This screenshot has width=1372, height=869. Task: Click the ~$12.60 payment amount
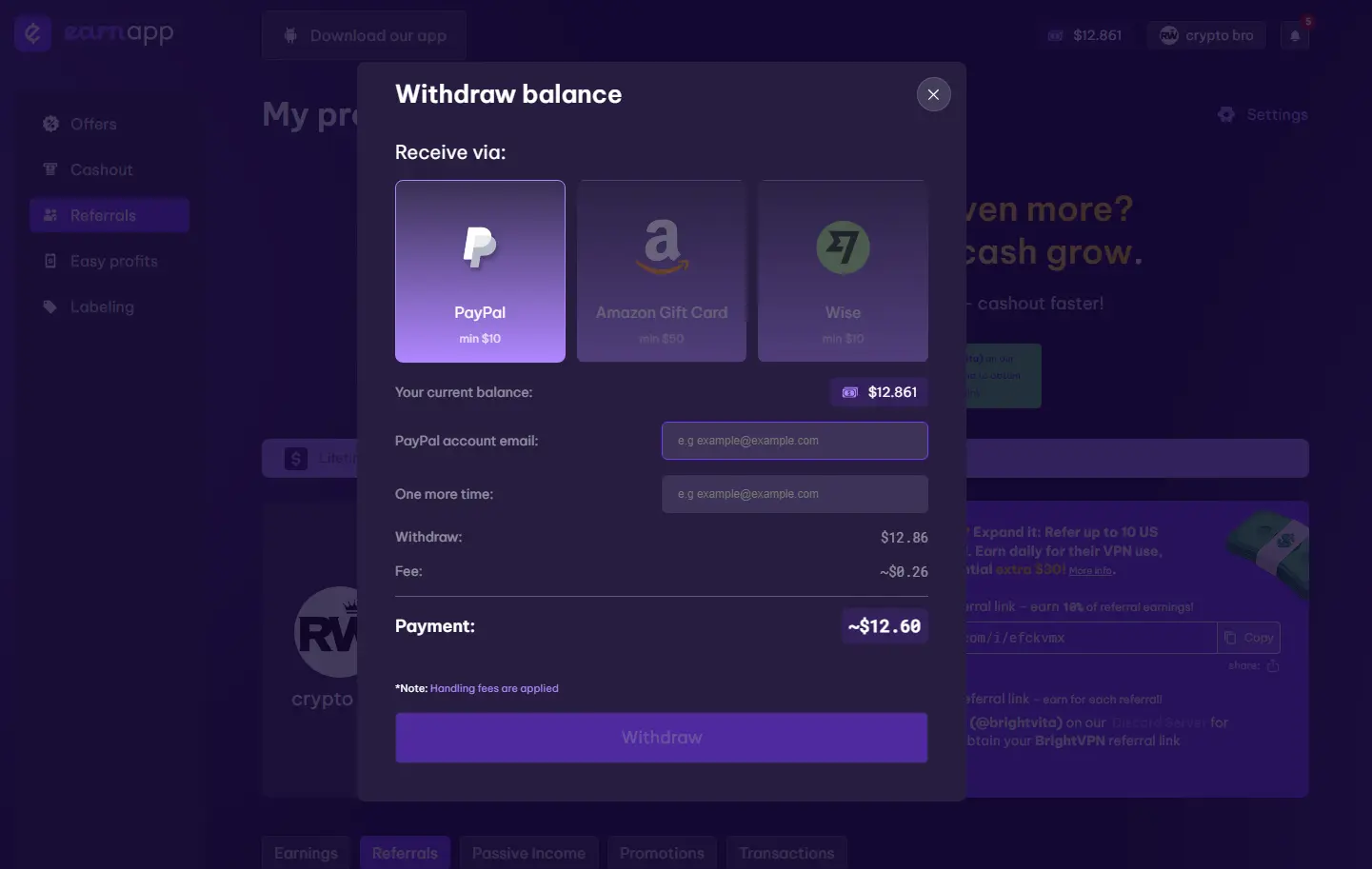[x=885, y=626]
